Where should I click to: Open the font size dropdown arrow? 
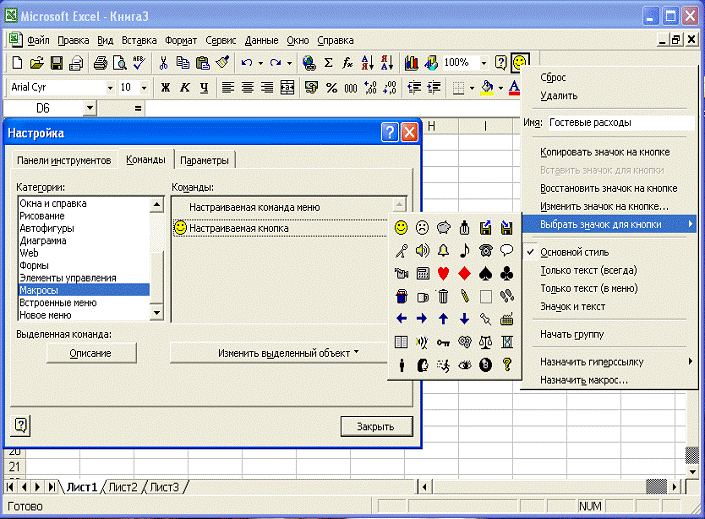pos(144,88)
